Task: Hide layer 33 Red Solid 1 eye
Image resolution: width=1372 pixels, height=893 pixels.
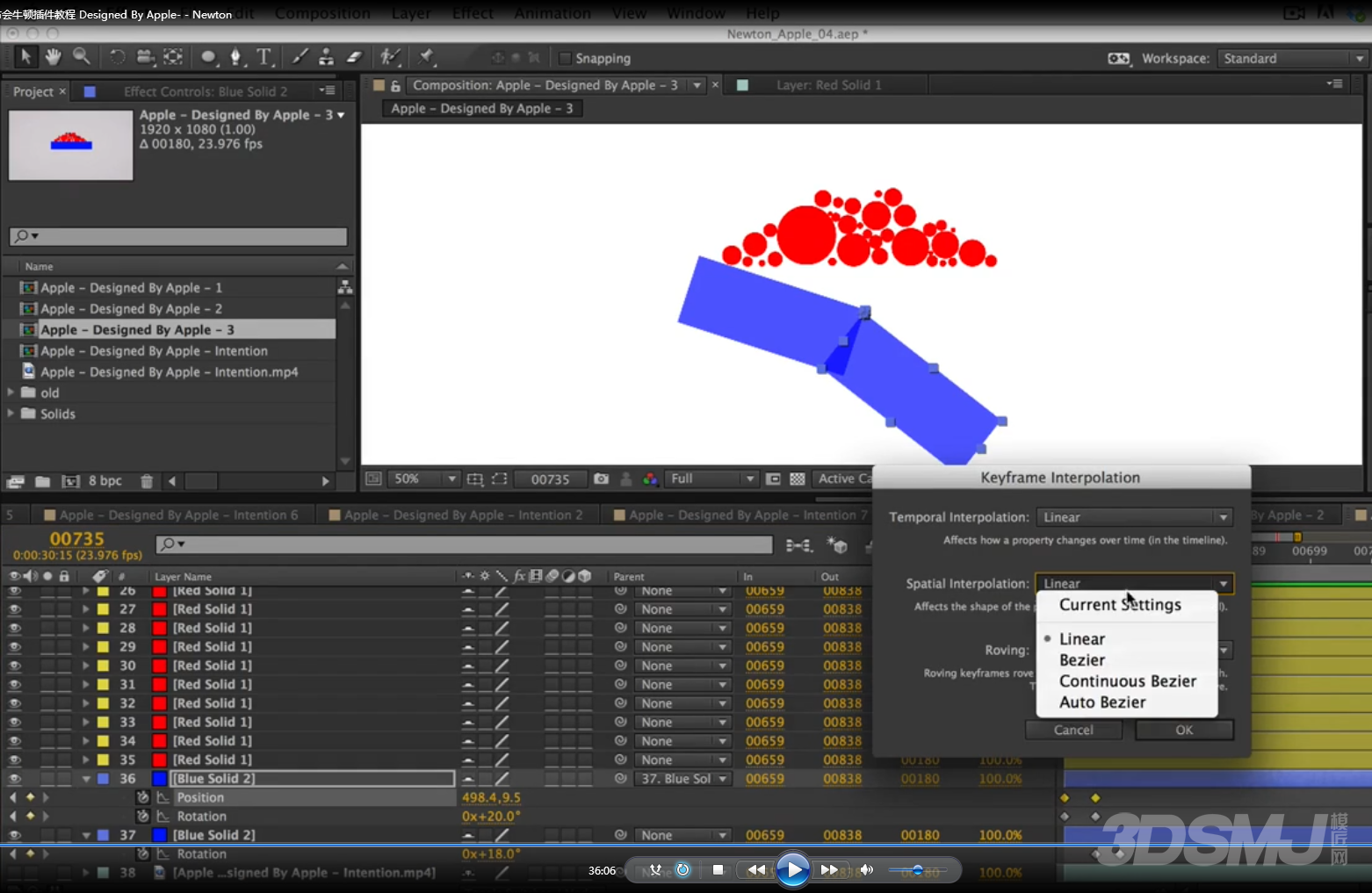Action: (14, 722)
